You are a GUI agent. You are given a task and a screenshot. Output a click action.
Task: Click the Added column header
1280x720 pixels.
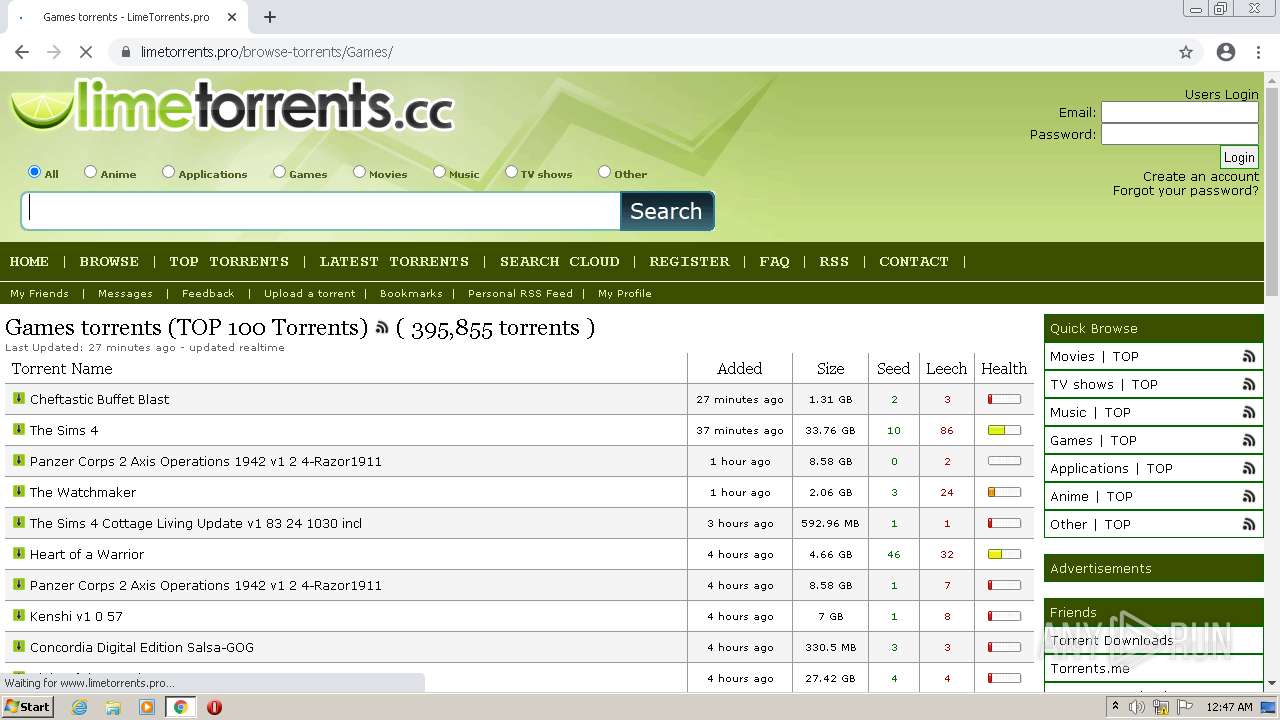pos(740,368)
